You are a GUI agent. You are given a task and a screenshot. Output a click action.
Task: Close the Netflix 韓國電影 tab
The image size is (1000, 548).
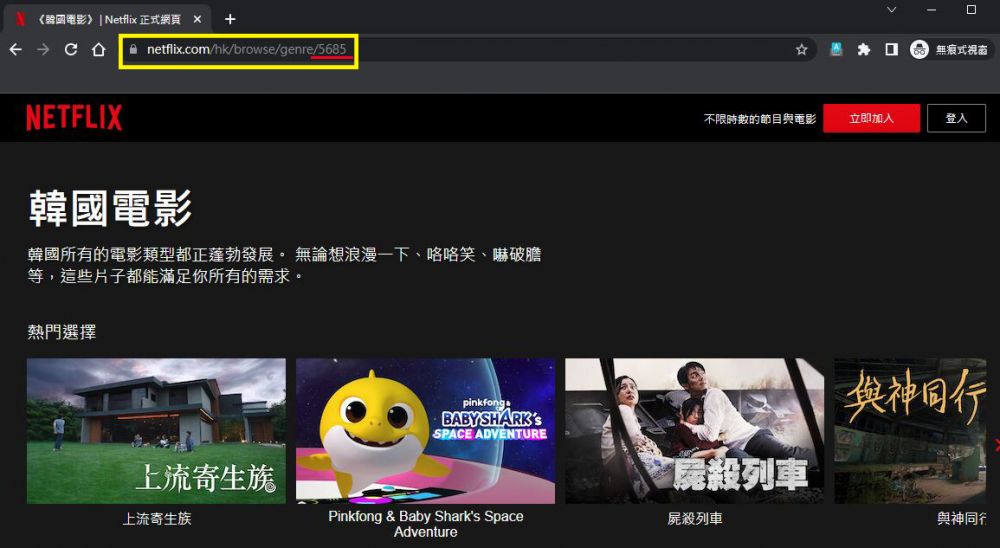[x=197, y=19]
